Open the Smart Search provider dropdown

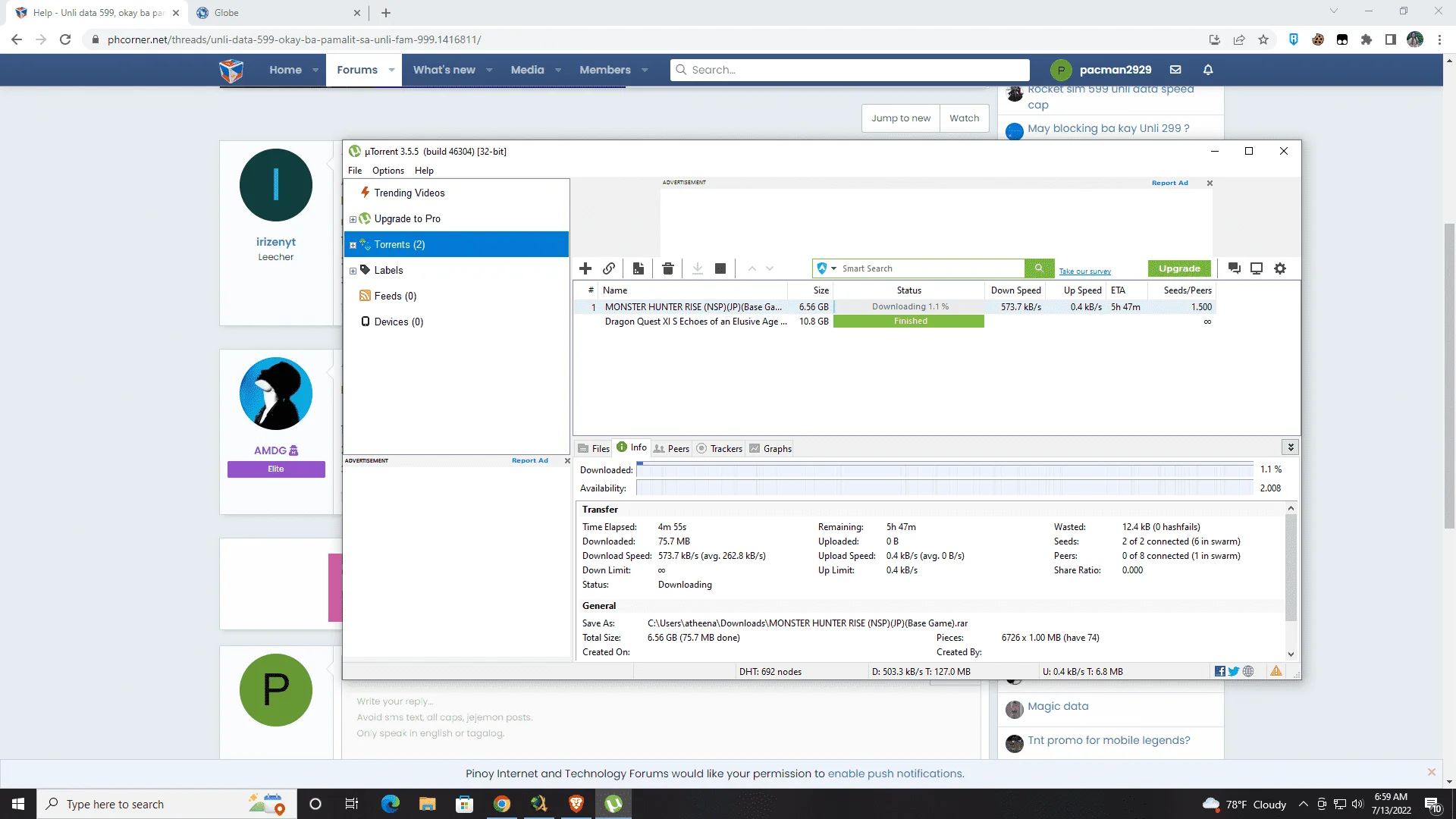coord(833,268)
